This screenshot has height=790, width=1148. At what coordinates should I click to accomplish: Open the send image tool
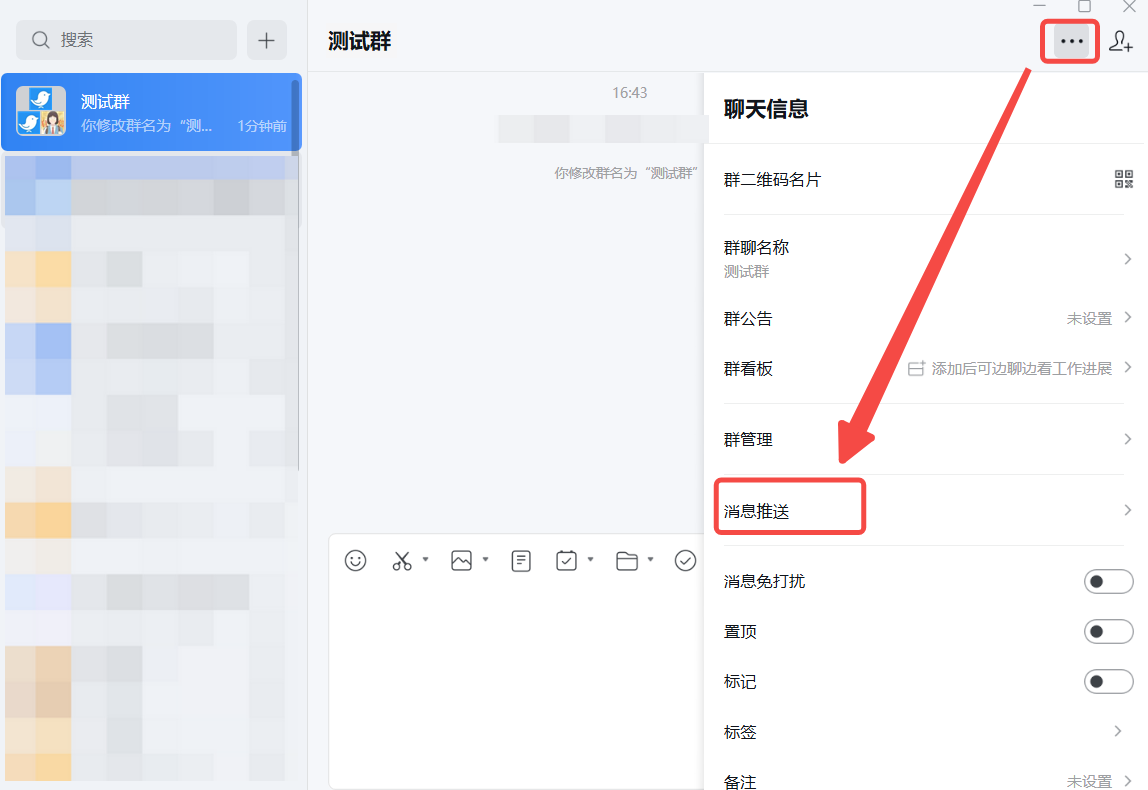tap(463, 561)
